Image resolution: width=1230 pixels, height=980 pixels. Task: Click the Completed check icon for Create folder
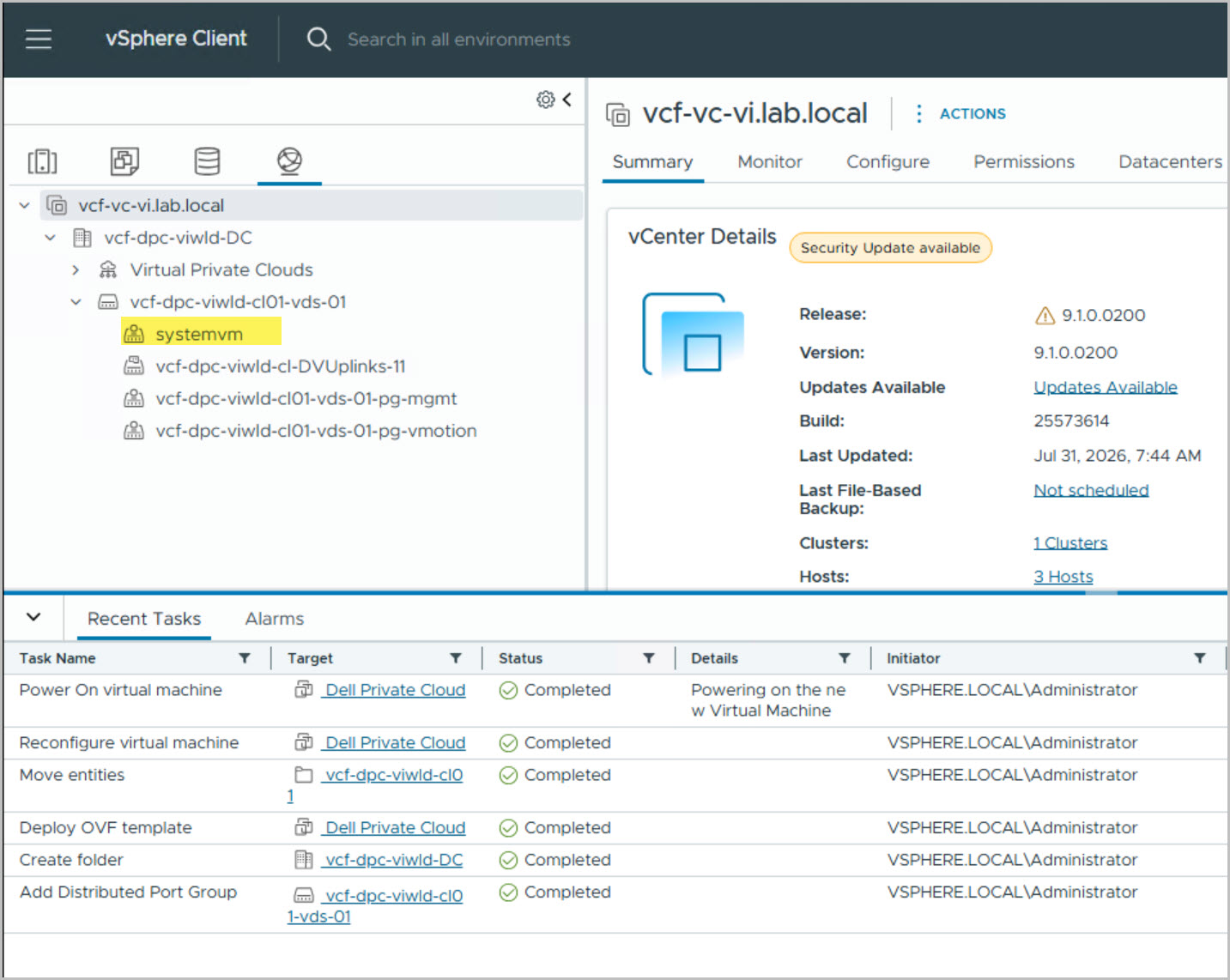[x=508, y=861]
